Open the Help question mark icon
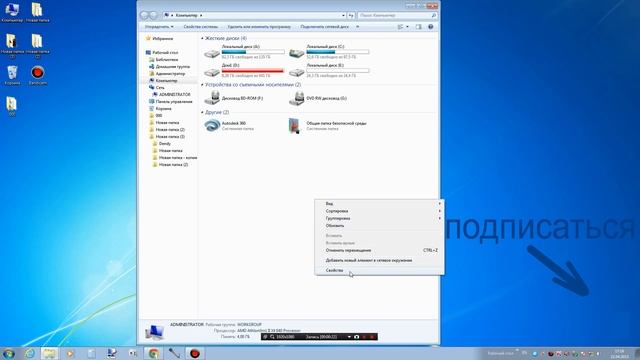This screenshot has width=640, height=360. coord(431,27)
